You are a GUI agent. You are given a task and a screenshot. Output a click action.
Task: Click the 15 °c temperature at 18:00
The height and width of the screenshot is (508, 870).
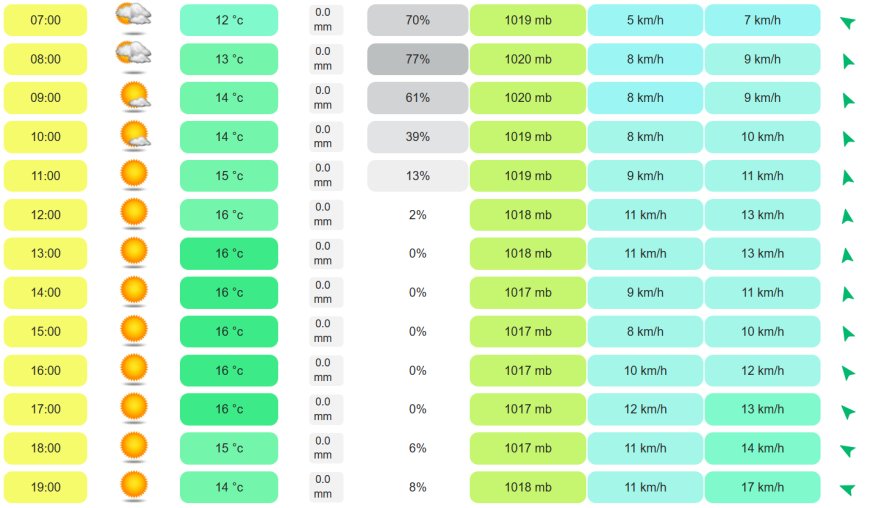coord(229,448)
